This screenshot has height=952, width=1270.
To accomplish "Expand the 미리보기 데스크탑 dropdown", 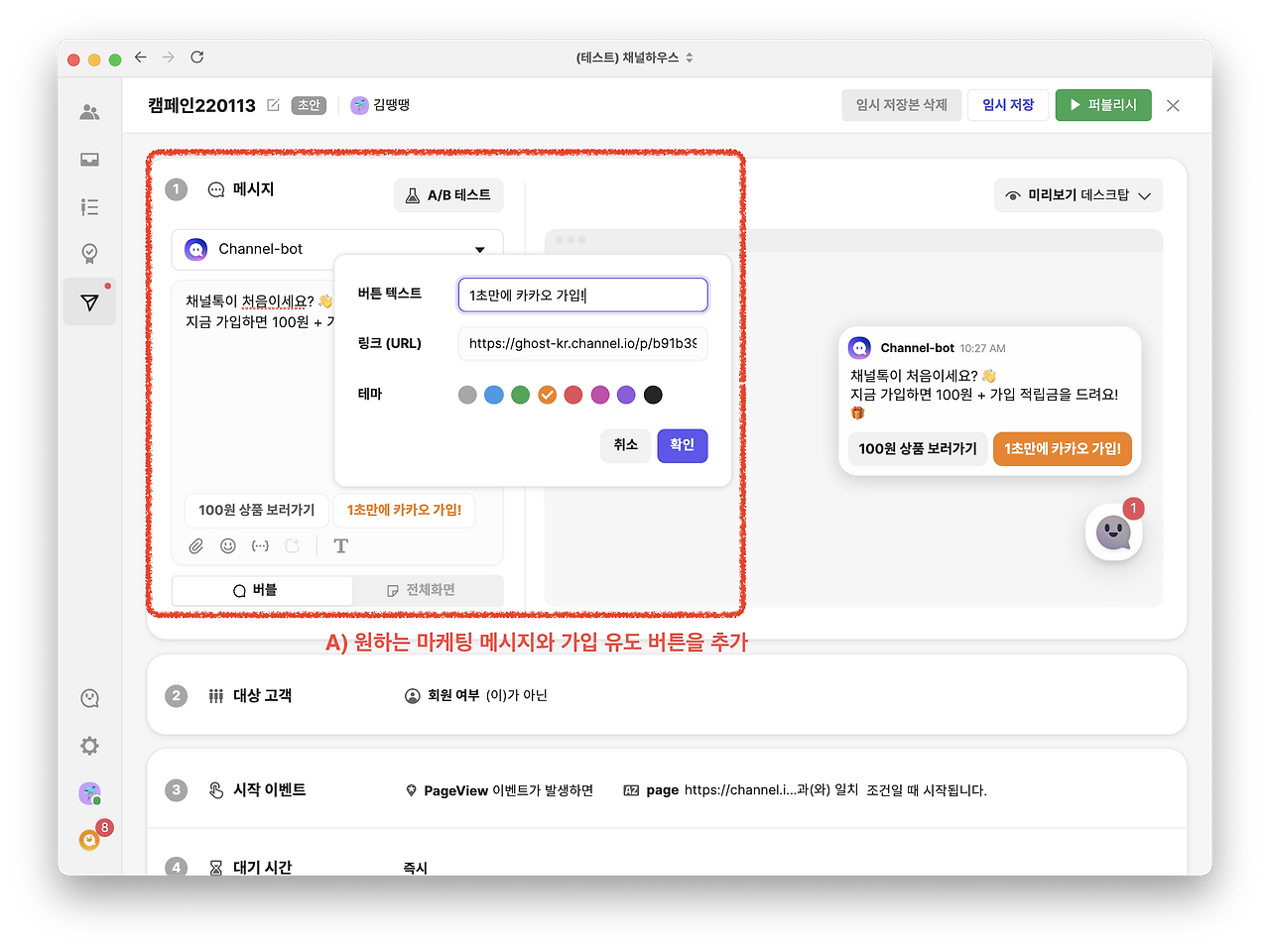I will tap(1079, 195).
